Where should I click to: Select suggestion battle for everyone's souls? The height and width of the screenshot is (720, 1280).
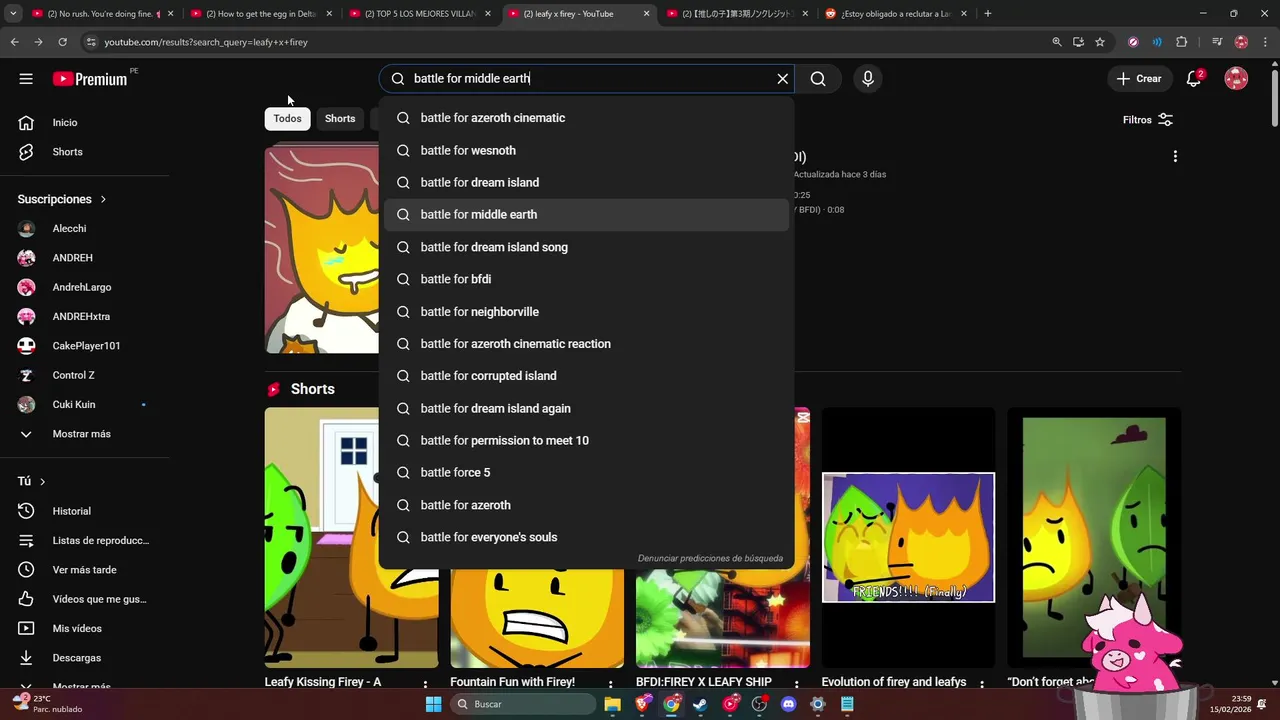(586, 537)
